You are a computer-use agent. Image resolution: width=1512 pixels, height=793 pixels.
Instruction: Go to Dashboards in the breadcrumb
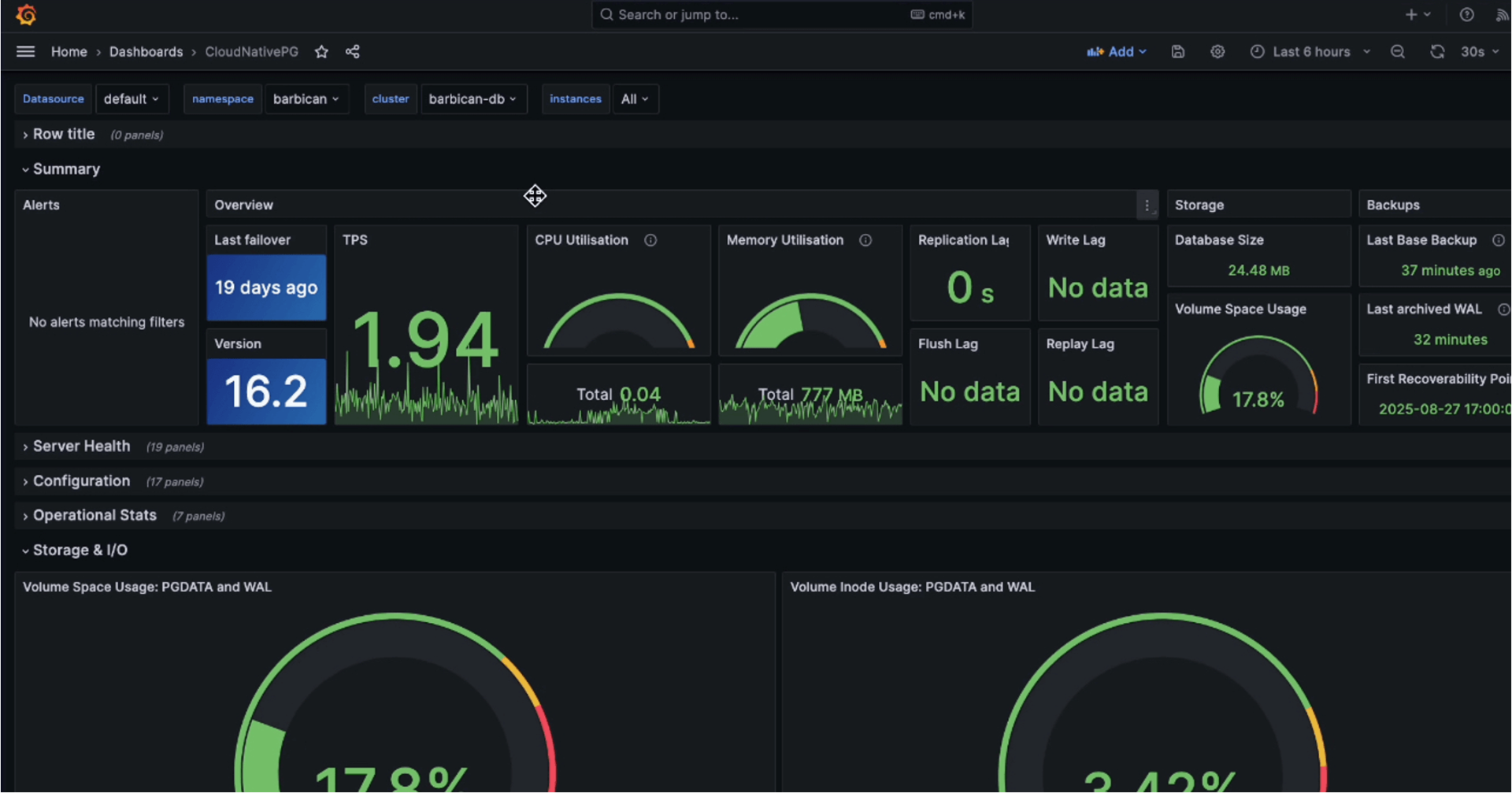click(146, 52)
